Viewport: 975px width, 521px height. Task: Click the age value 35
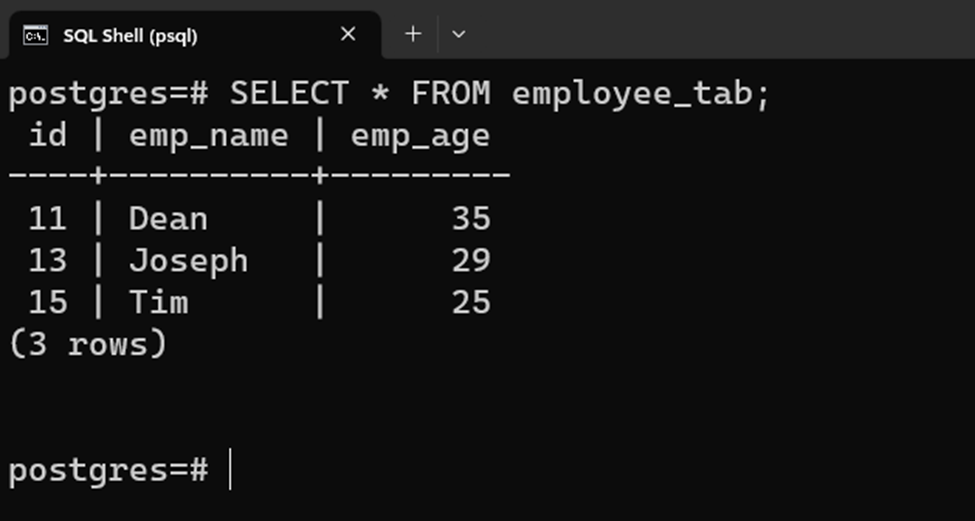click(470, 219)
